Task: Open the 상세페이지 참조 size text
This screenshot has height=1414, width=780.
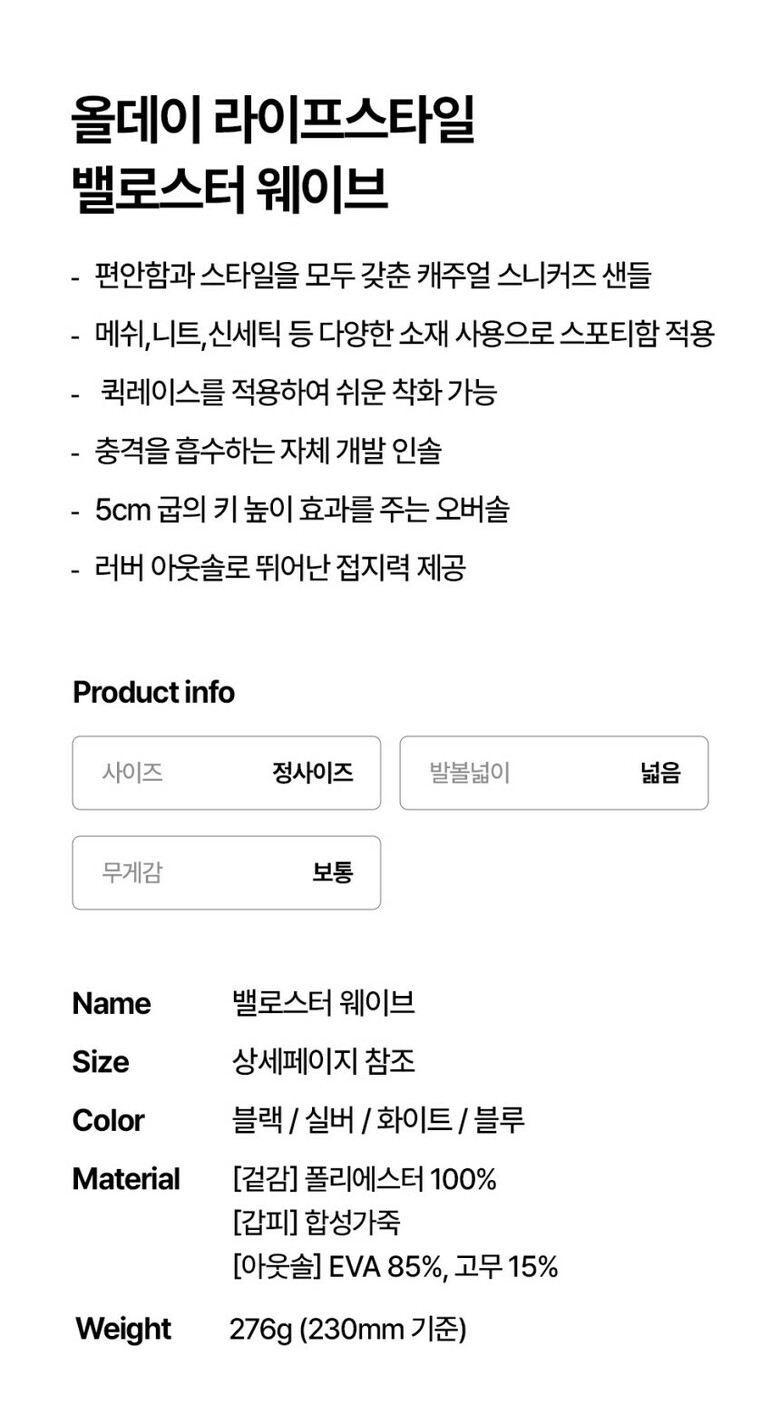Action: [322, 1061]
